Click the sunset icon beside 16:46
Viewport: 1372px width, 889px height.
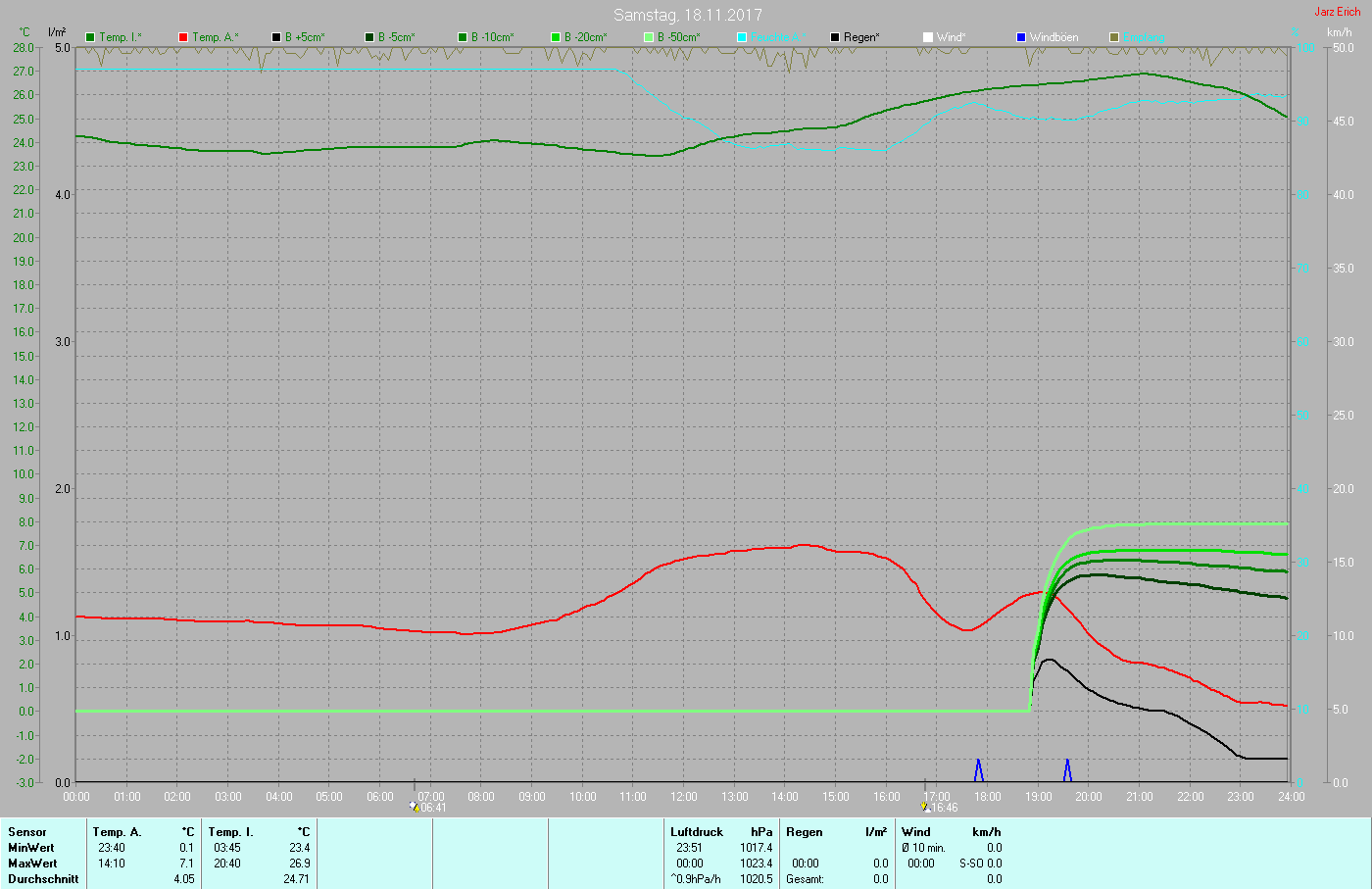point(925,808)
